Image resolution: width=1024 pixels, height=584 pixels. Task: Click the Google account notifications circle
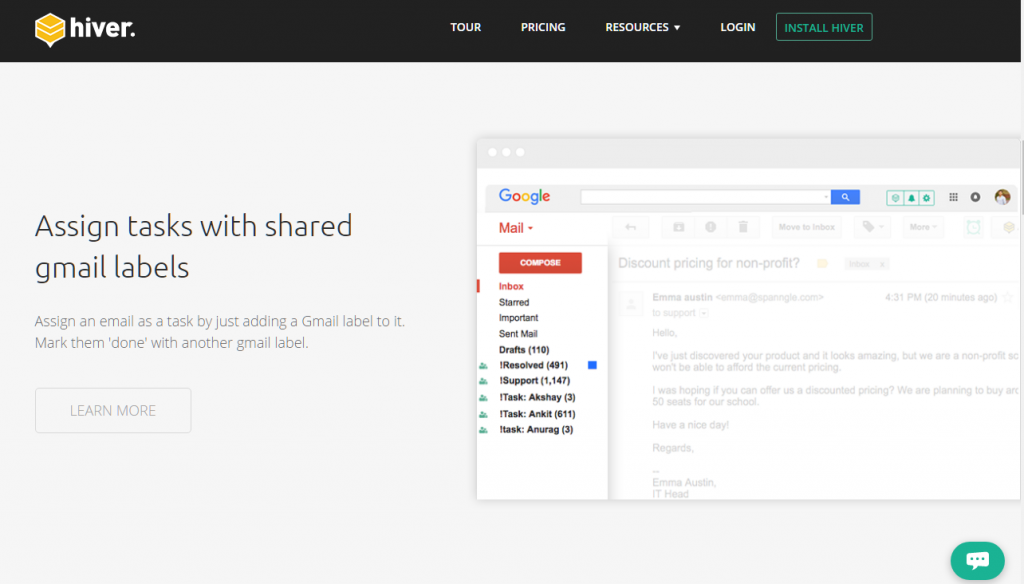point(975,197)
